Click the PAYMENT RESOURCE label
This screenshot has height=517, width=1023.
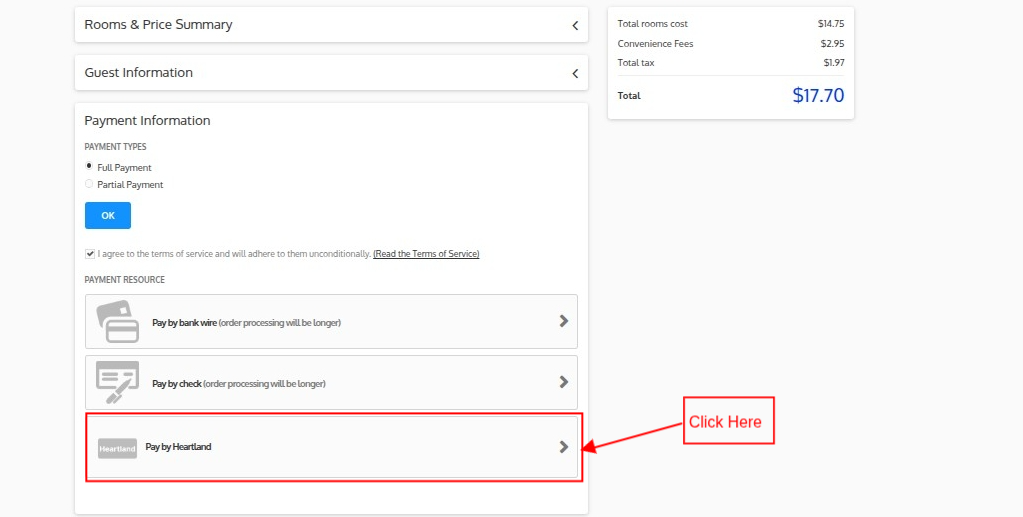tap(125, 280)
